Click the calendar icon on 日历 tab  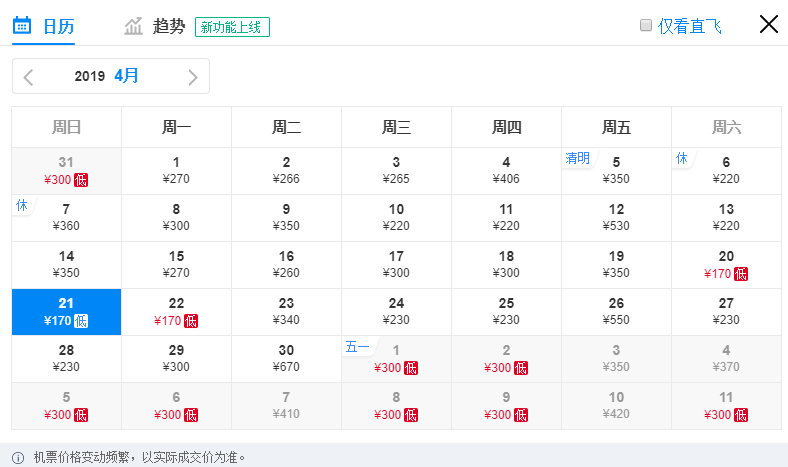[x=22, y=25]
